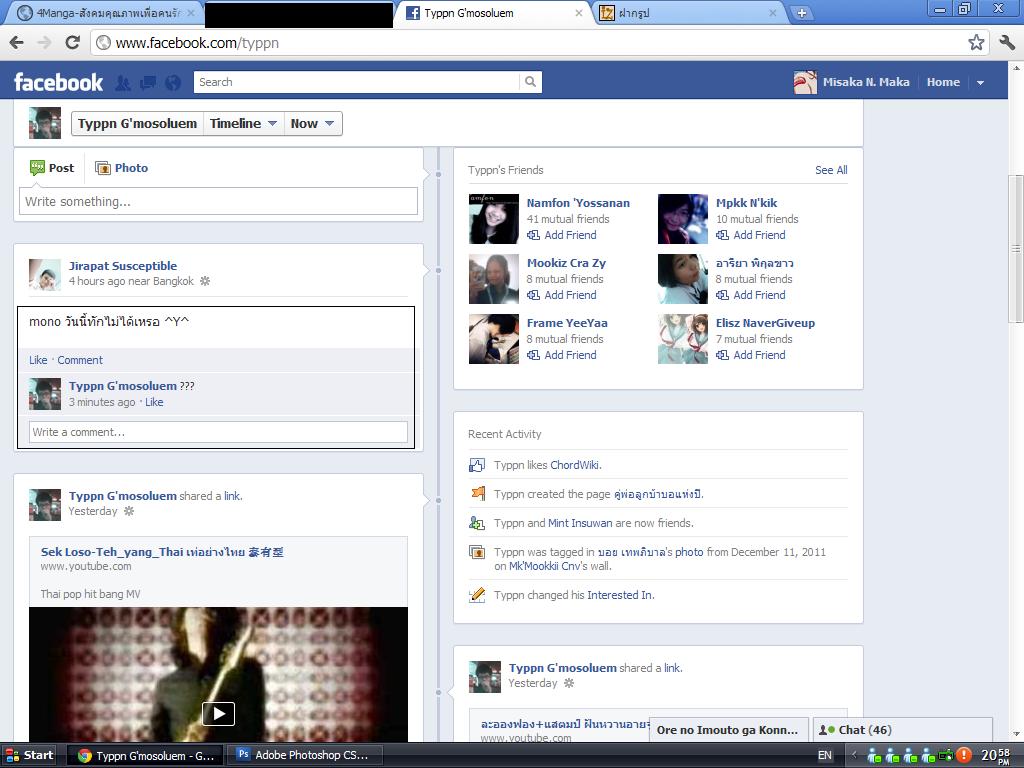
Task: Select the Post tab in composer
Action: (x=52, y=168)
